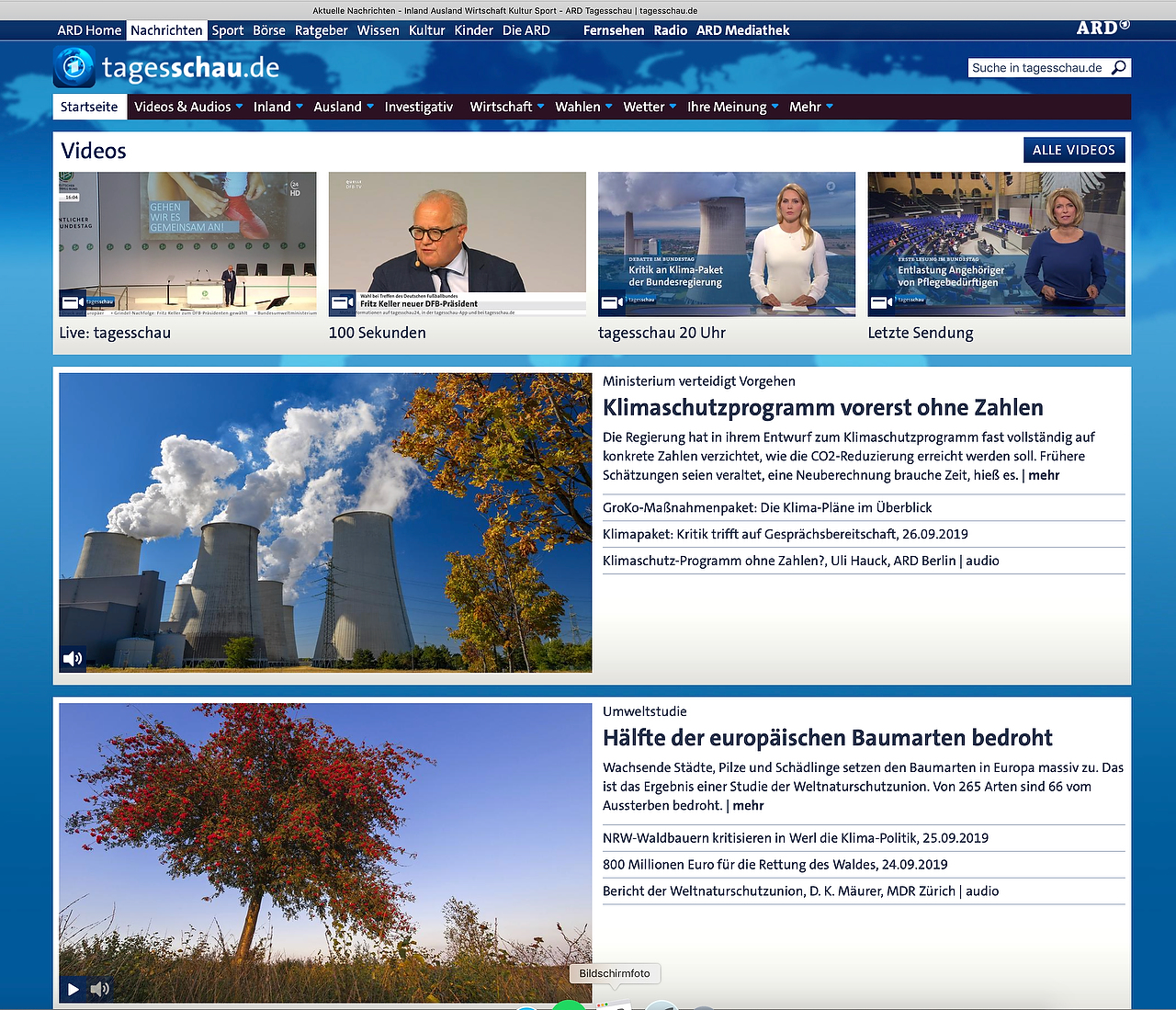This screenshot has height=1010, width=1176.
Task: Click the cooling towers article image
Action: pos(325,522)
